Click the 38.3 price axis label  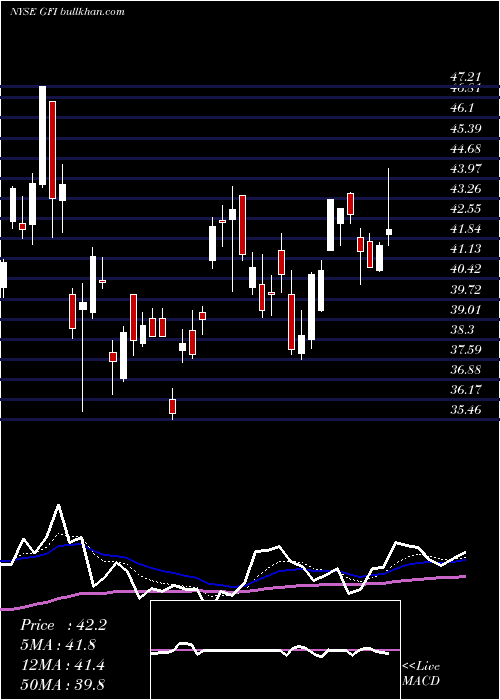coord(462,330)
